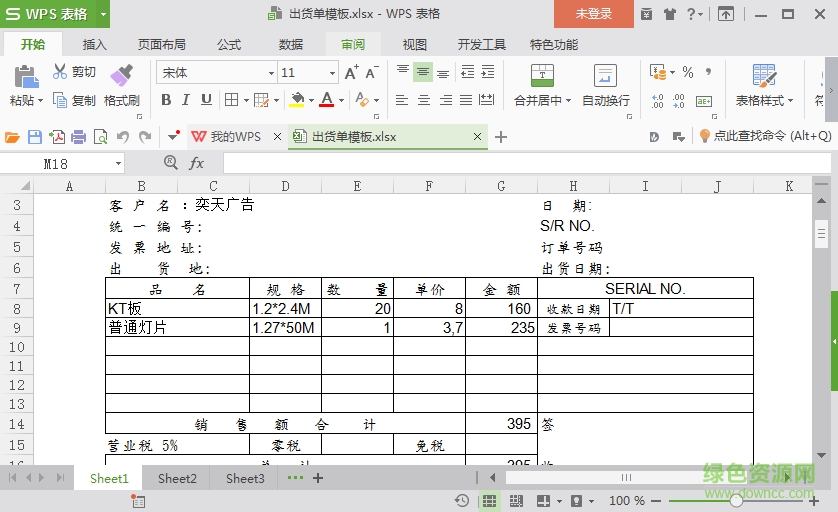Toggle bold formatting
The width and height of the screenshot is (838, 512).
(x=166, y=100)
